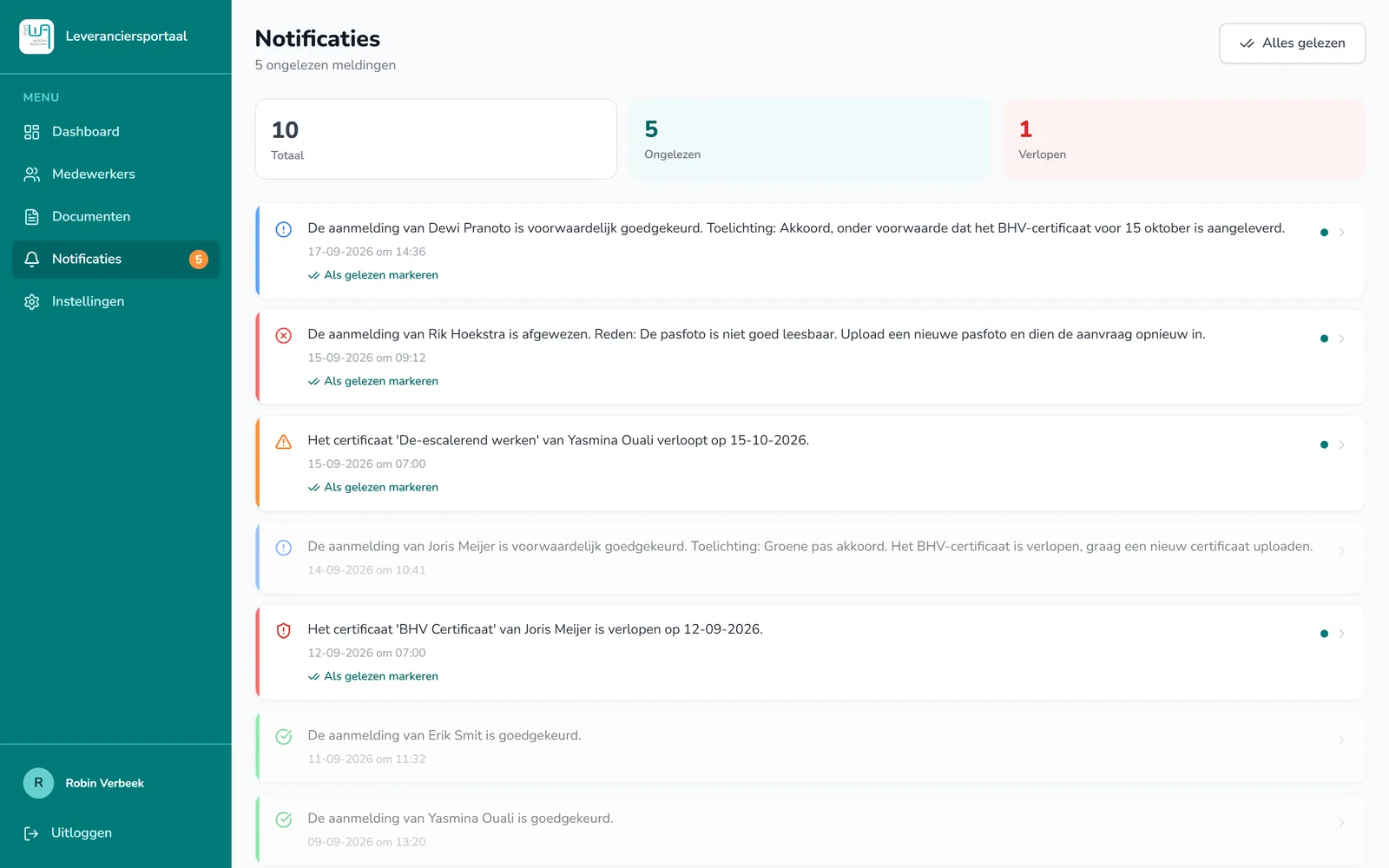Click unread dot on Rik Hoekstra notification

coord(1324,339)
